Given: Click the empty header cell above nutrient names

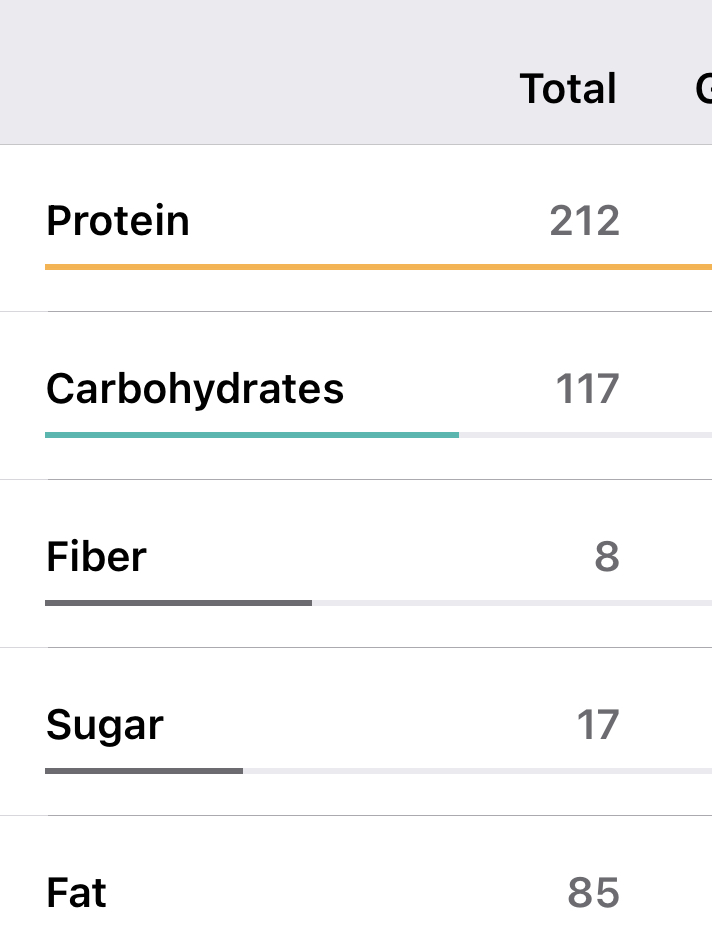Looking at the screenshot, I should click(x=200, y=89).
